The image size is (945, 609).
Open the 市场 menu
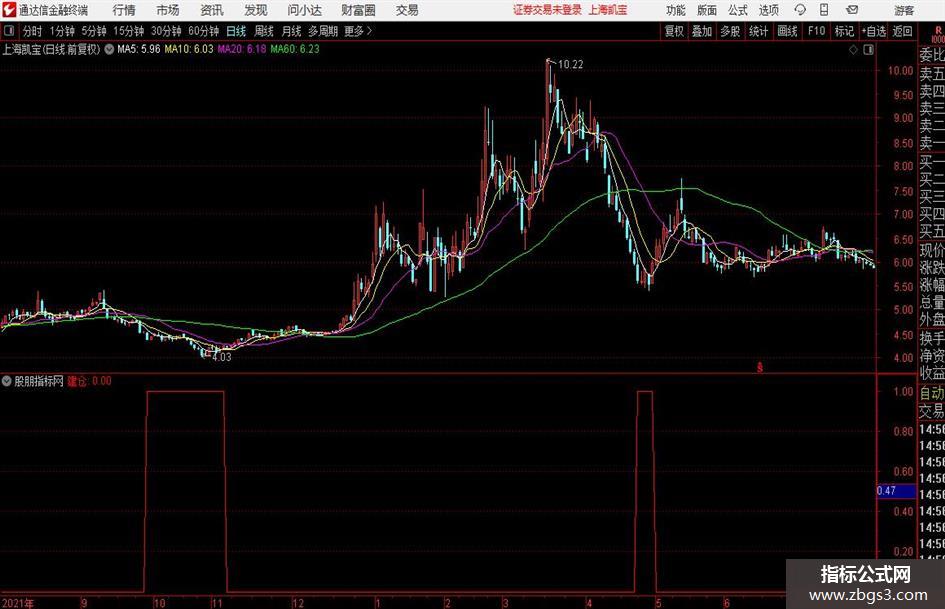168,10
